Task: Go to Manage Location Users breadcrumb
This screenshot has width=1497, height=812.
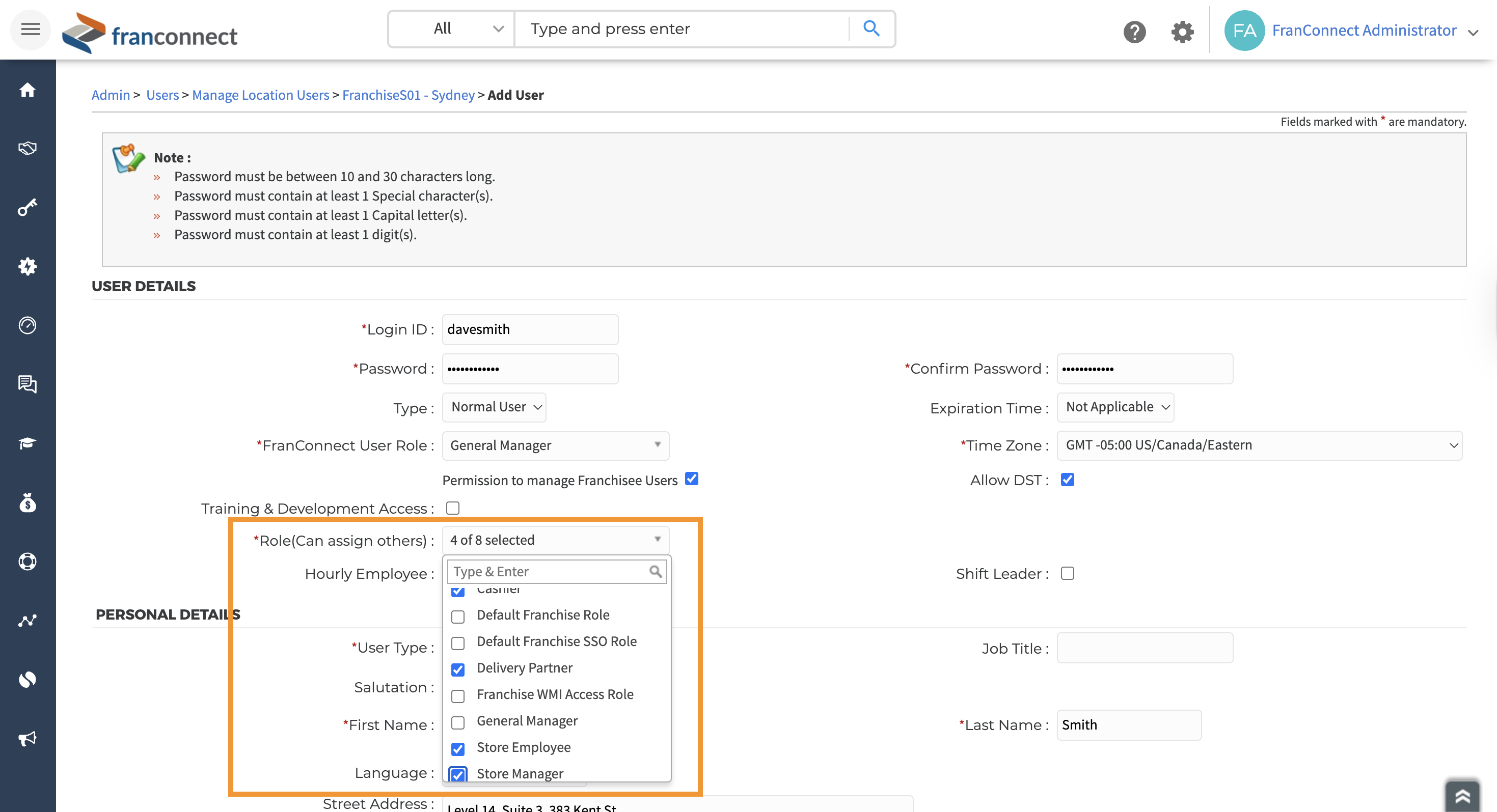Action: tap(260, 95)
